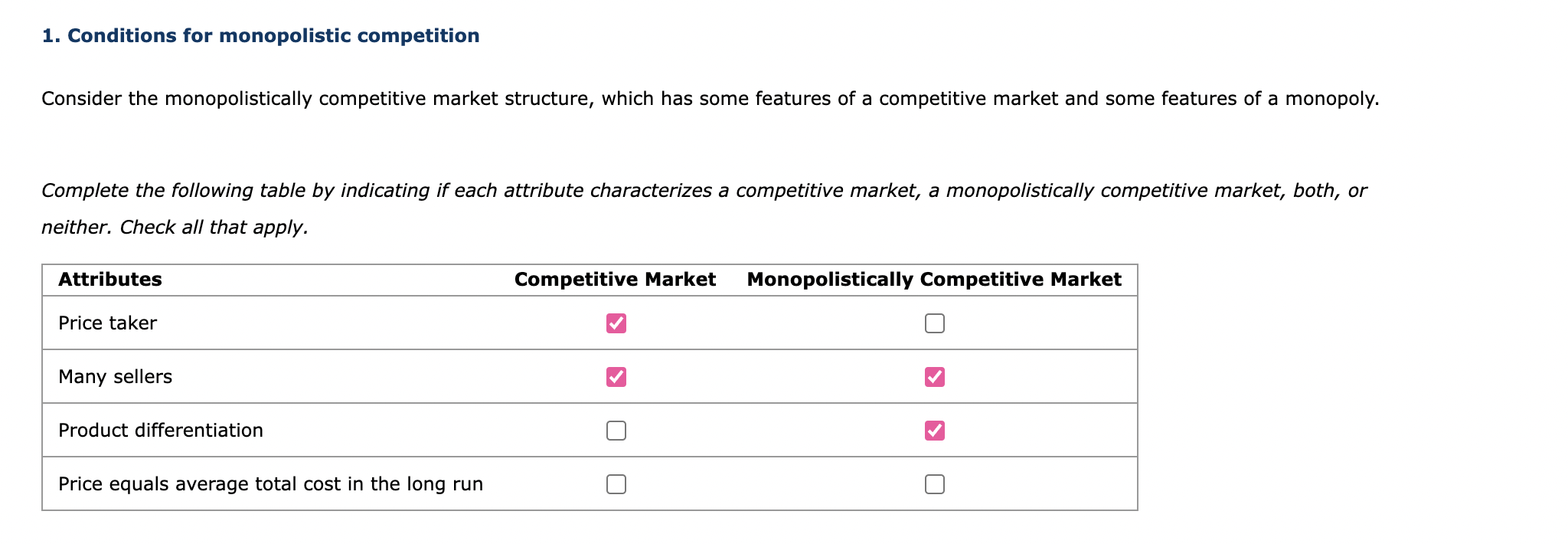Click the question number 1 in heading
The height and width of the screenshot is (544, 1568).
(51, 36)
